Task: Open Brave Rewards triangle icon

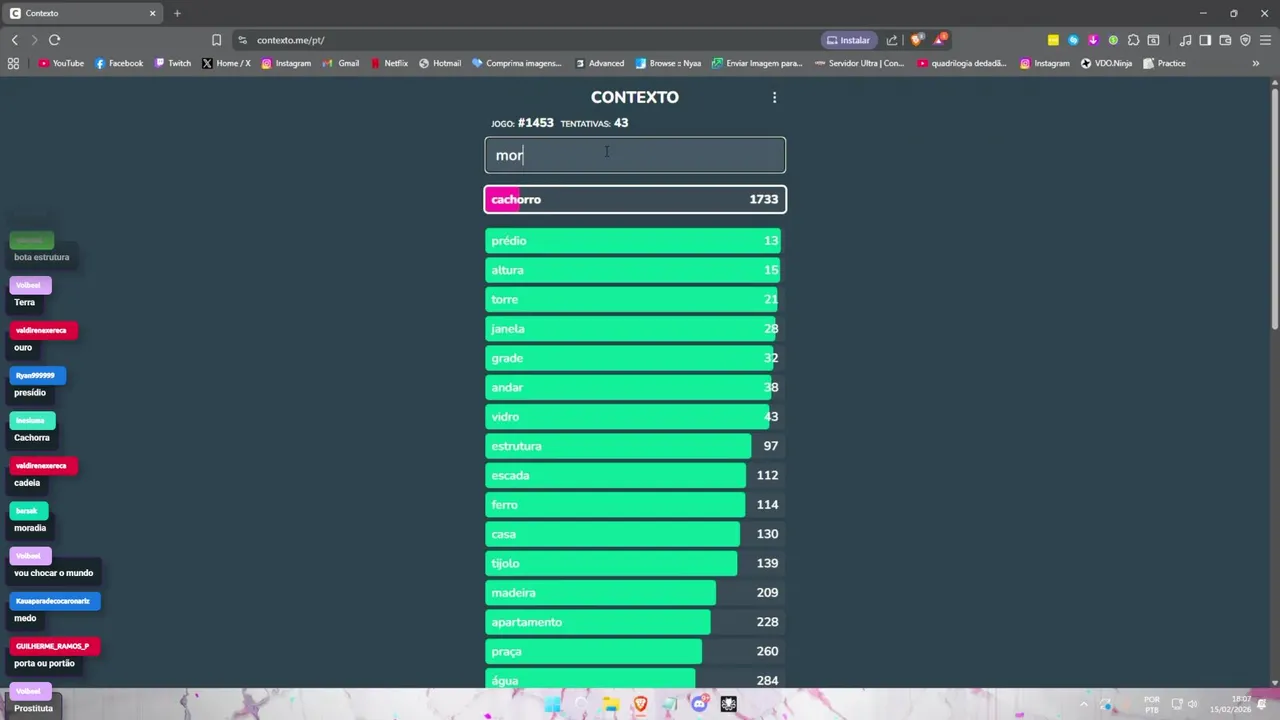Action: pos(940,40)
